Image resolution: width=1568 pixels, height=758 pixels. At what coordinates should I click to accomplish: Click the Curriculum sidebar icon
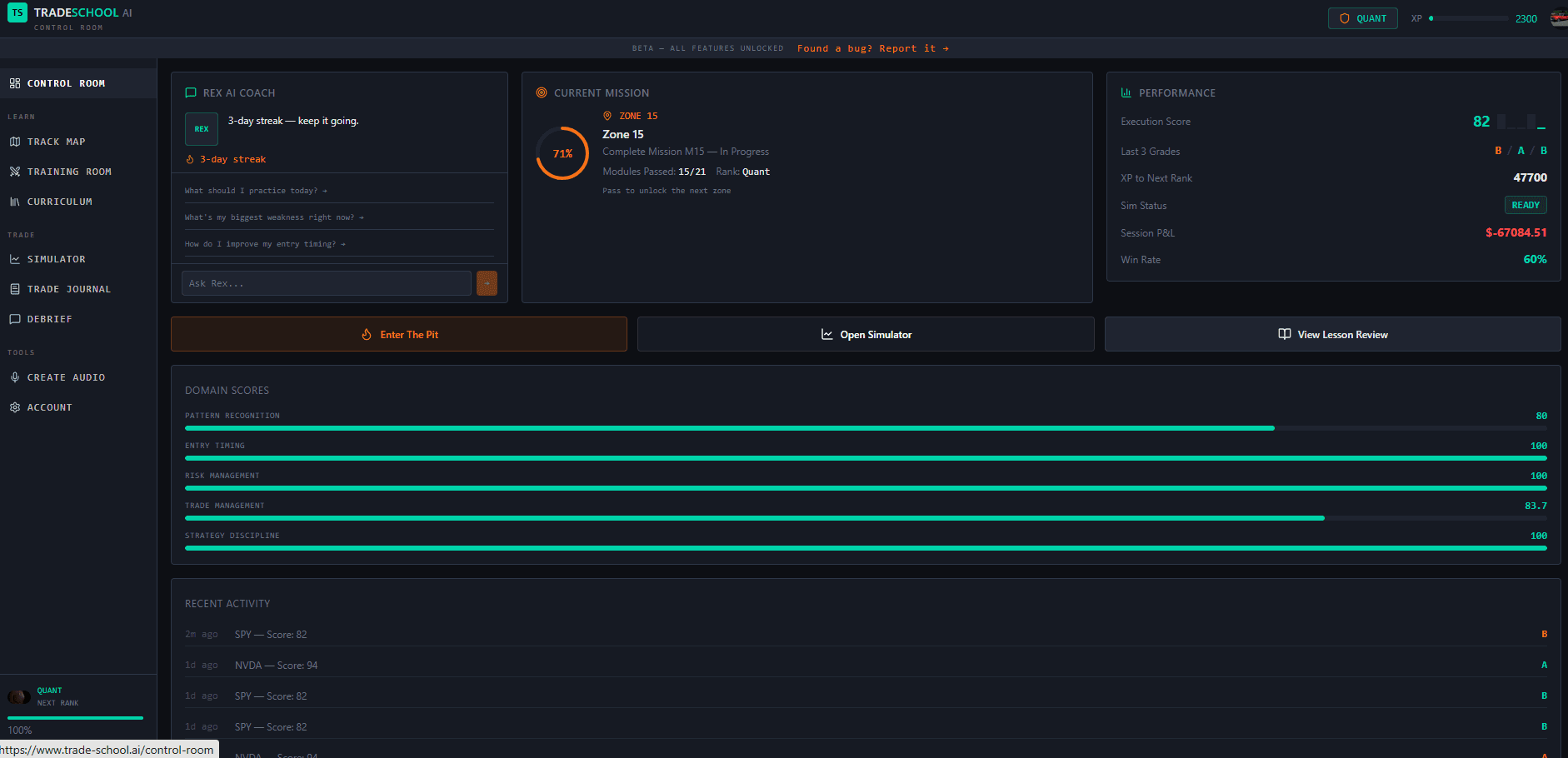tap(15, 202)
